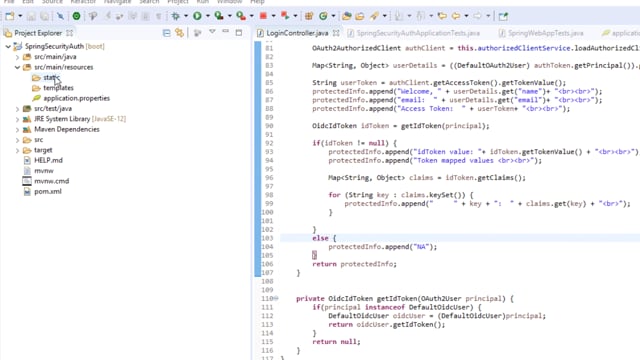Viewport: 640px width, 360px height.
Task: Collapse the getIdToken method at line 110
Action: pos(276,298)
